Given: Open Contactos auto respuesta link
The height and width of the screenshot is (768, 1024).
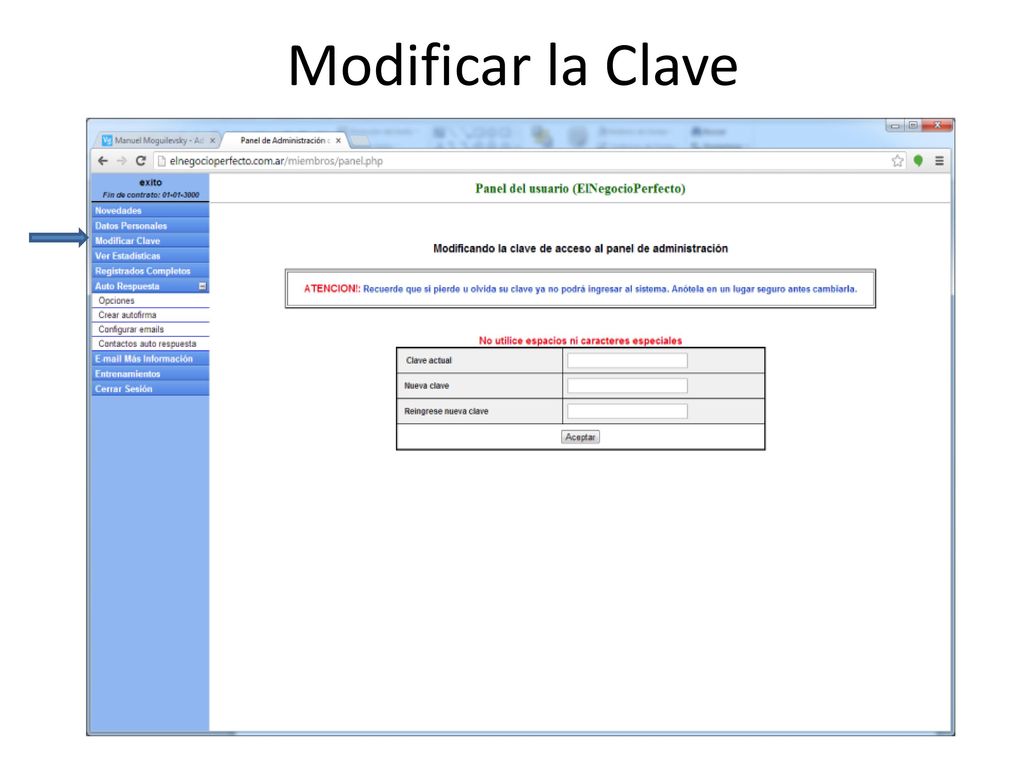Looking at the screenshot, I should (x=150, y=344).
